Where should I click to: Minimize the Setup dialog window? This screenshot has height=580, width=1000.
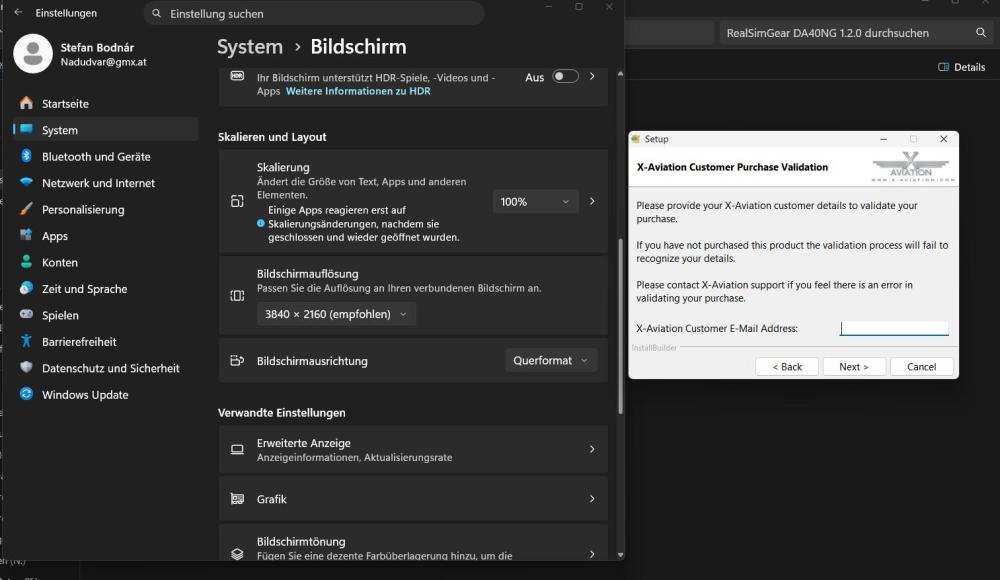pyautogui.click(x=883, y=139)
